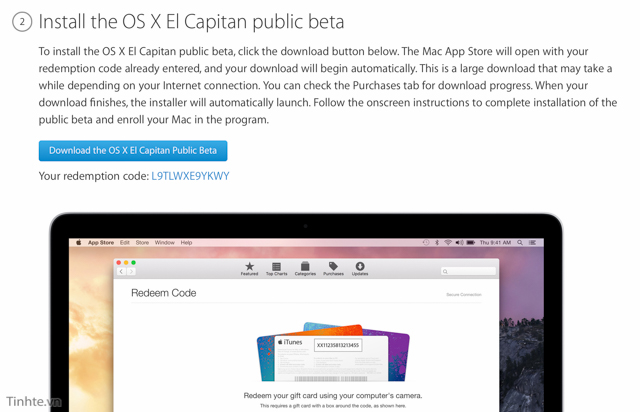Open Notification Center list icon
This screenshot has height=412, width=640.
(532, 243)
